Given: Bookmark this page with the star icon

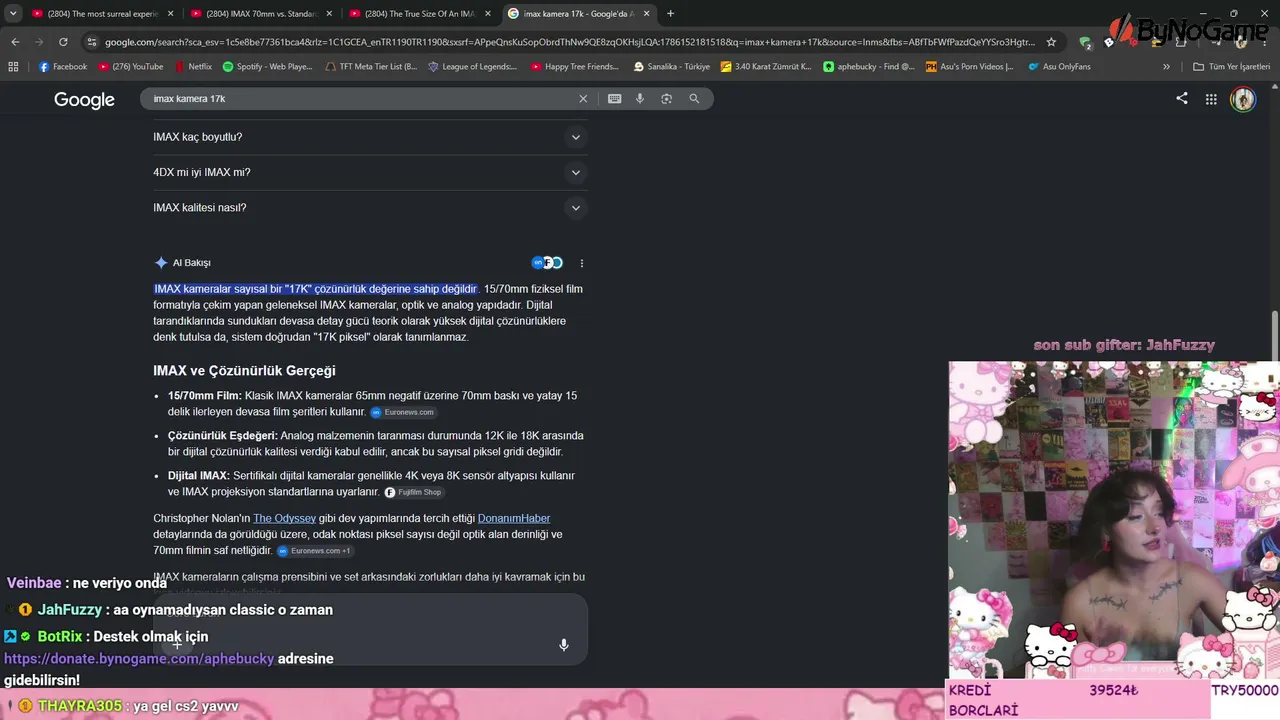Looking at the screenshot, I should 1051,42.
